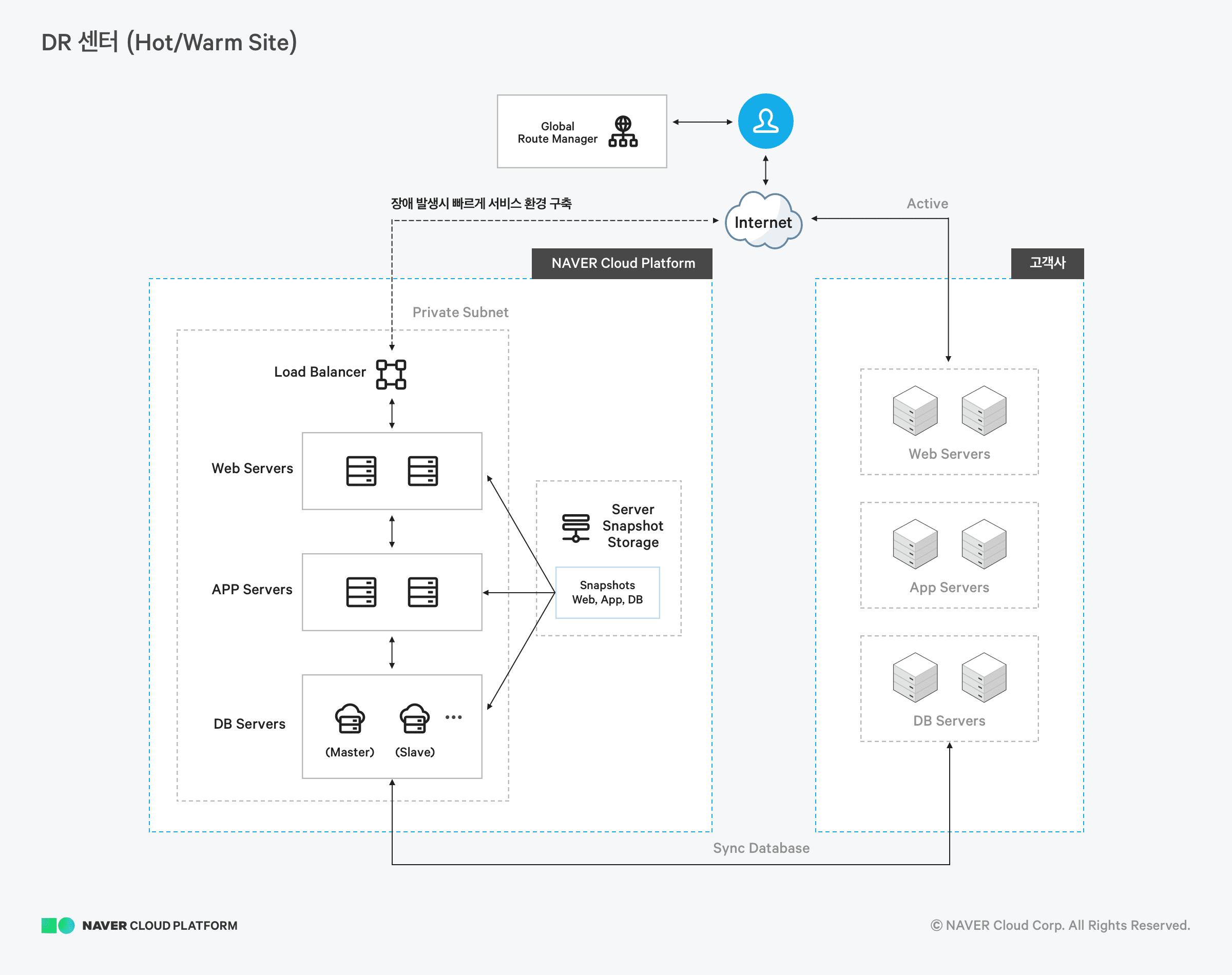Click the Sync Database label
The image size is (1232, 975).
coord(761,848)
